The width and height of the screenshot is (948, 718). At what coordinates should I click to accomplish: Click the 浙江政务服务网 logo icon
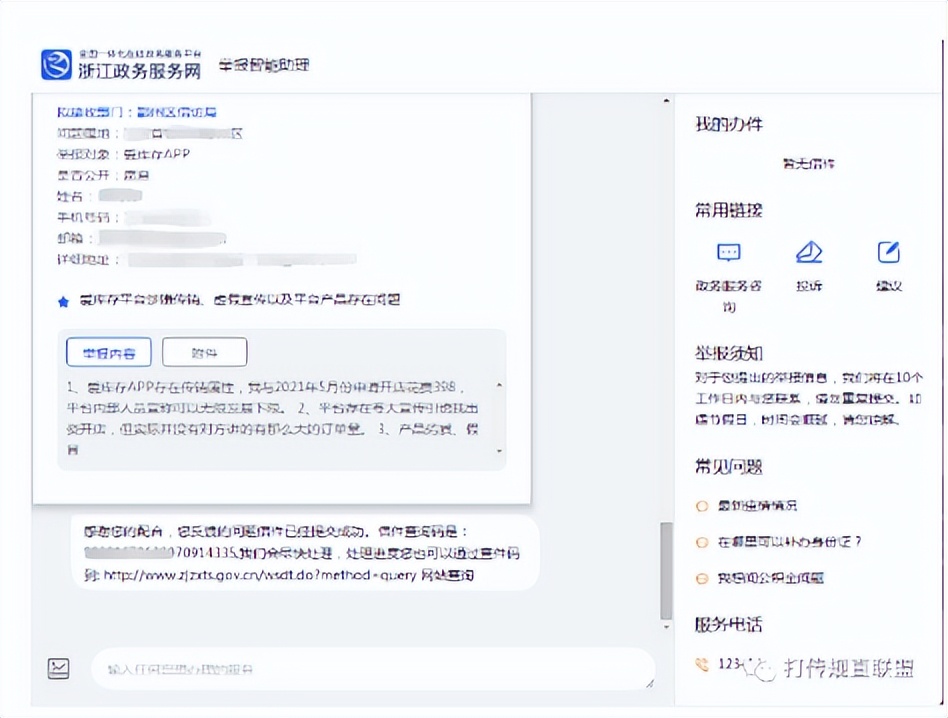56,64
